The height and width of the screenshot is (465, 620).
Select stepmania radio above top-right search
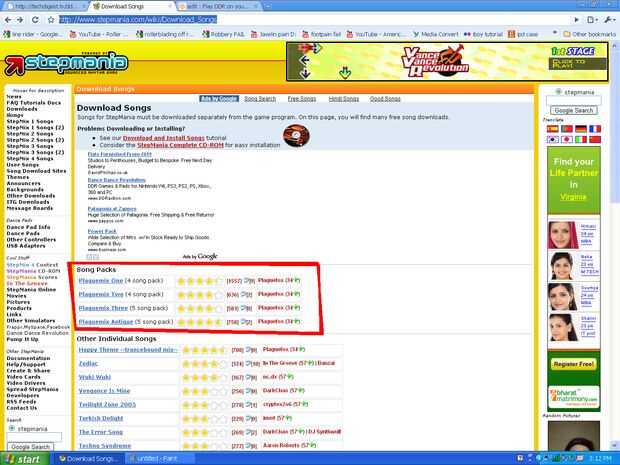558,92
